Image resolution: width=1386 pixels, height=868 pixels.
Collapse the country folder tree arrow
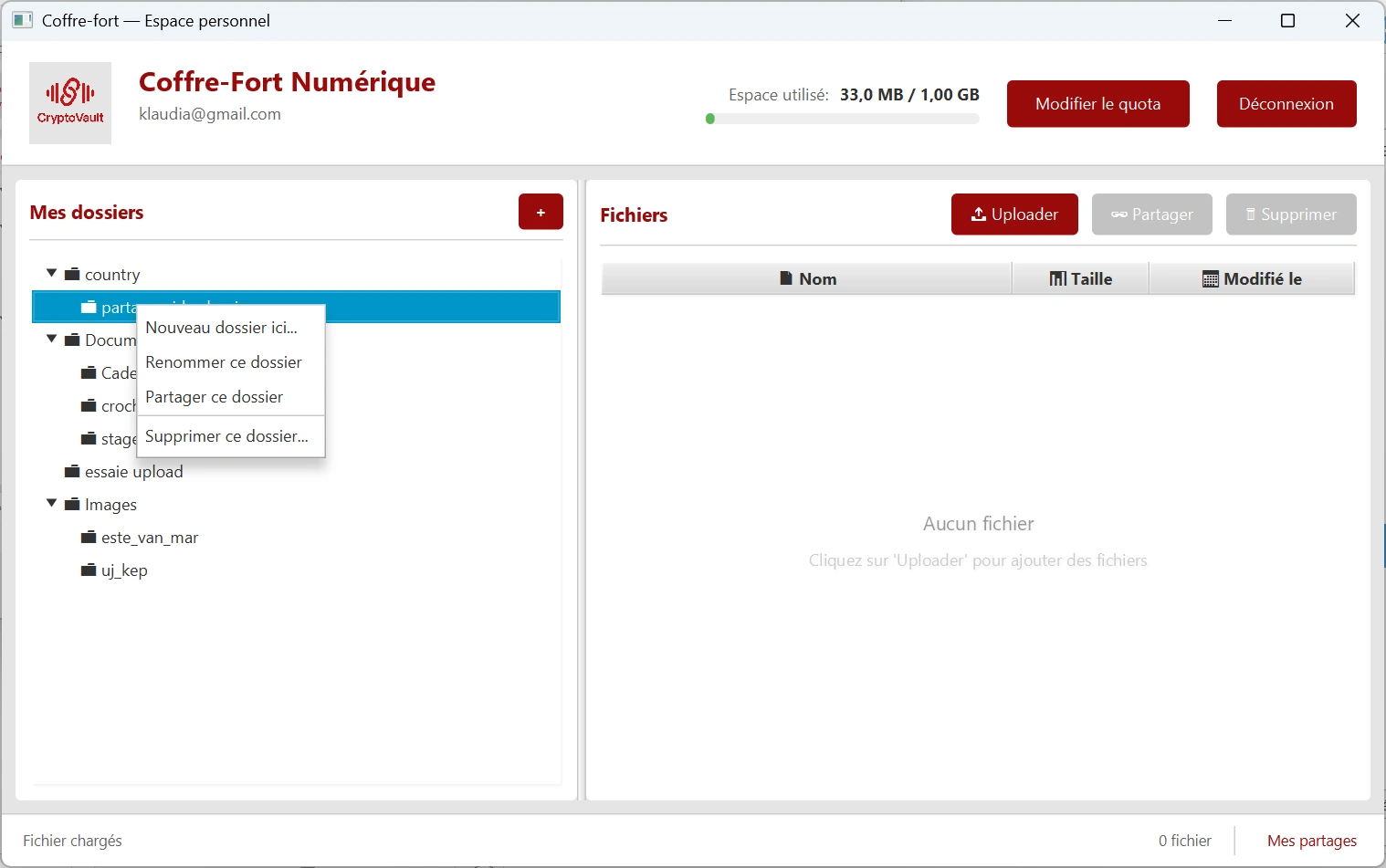[x=52, y=274]
